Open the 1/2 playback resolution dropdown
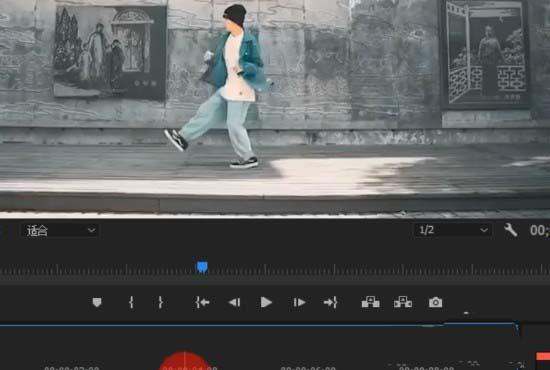Image resolution: width=550 pixels, height=370 pixels. coord(452,230)
